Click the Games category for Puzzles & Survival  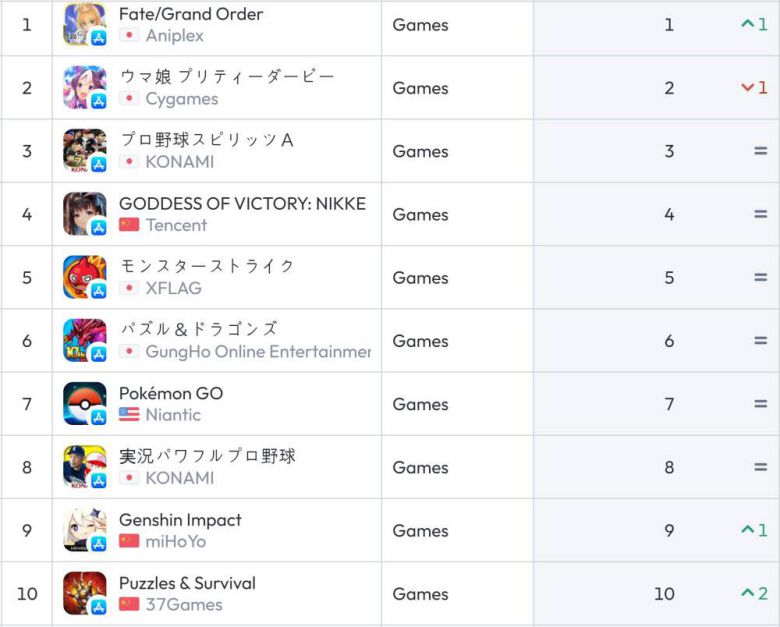[420, 594]
